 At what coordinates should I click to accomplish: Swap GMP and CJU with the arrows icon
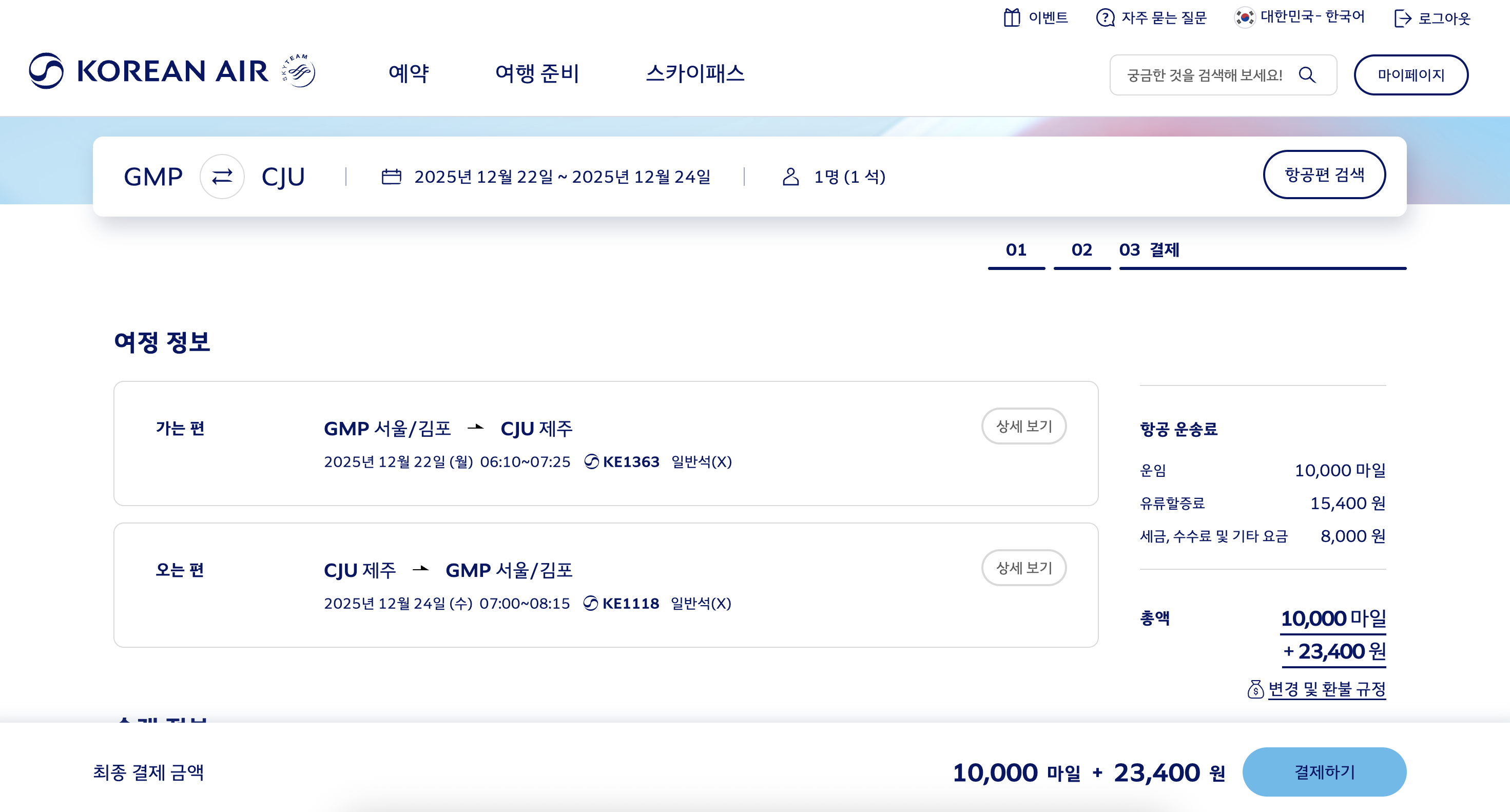[222, 177]
